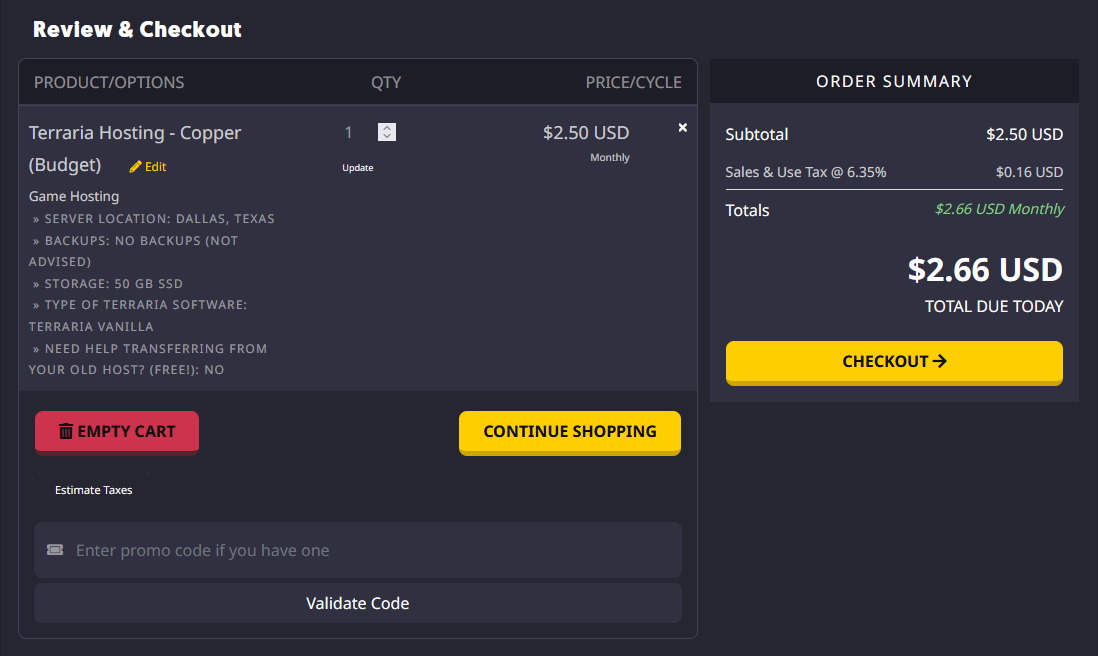Viewport: 1098px width, 656px height.
Task: Click Continue Shopping button
Action: coord(569,432)
